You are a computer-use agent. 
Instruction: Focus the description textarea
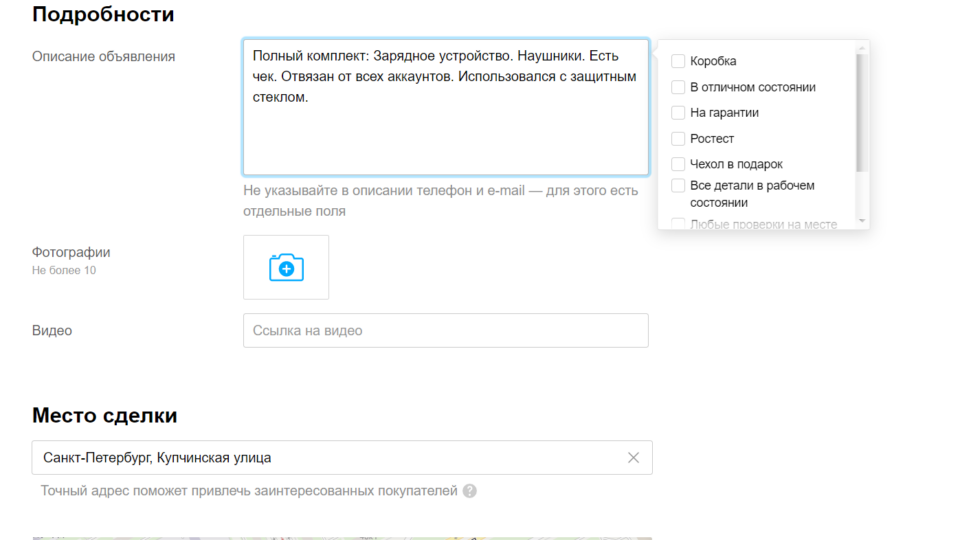click(446, 107)
